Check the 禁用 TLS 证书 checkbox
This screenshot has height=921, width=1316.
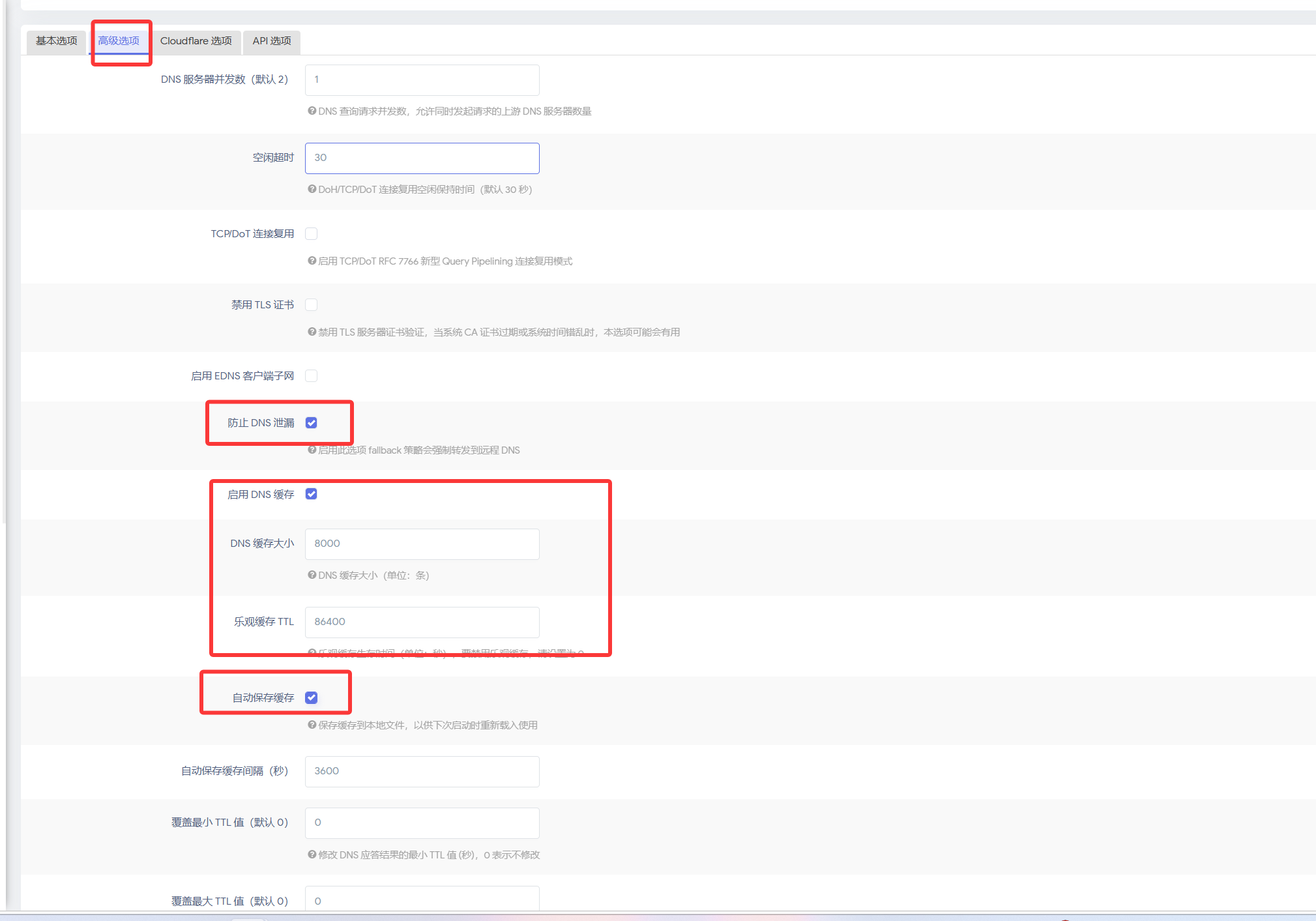pyautogui.click(x=312, y=304)
